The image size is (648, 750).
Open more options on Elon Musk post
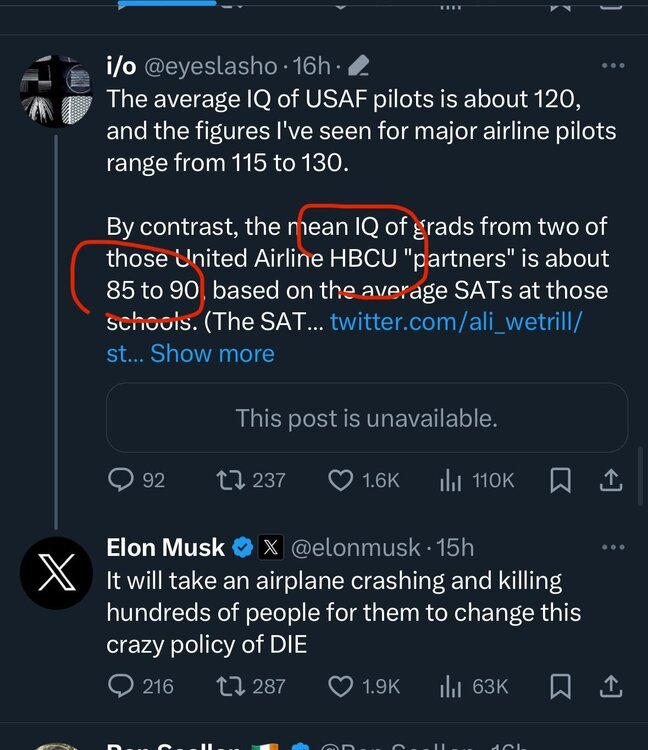click(x=612, y=548)
